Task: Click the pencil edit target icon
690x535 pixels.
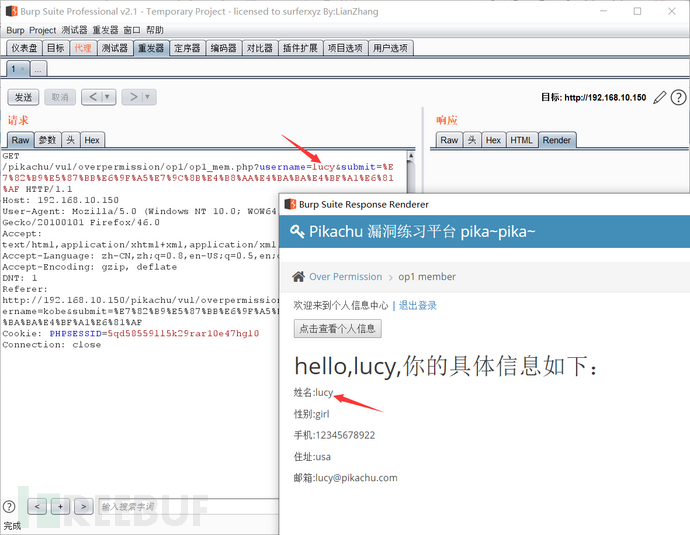Action: [x=659, y=97]
